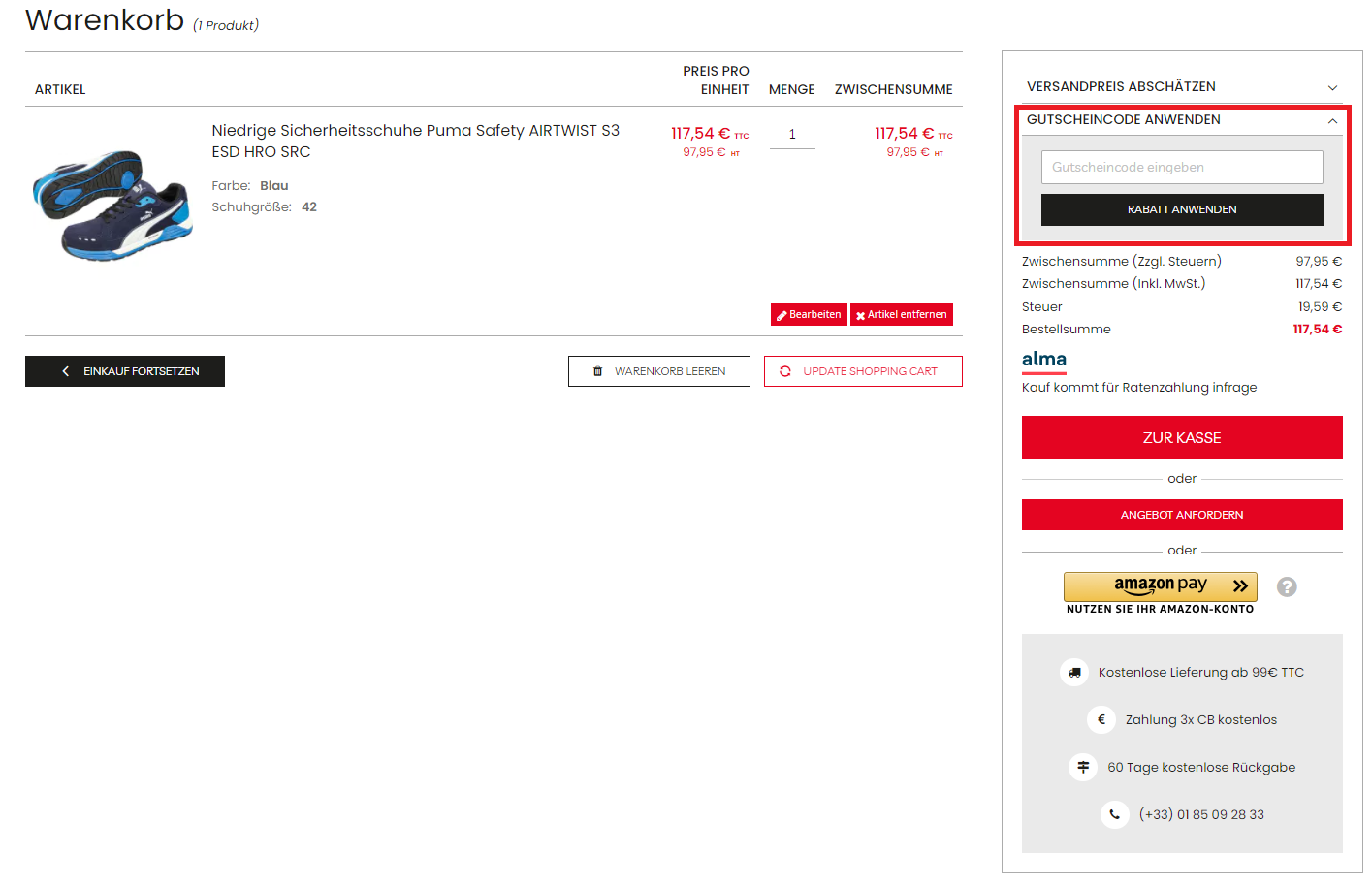Click Angebot anfordern button
Image resolution: width=1372 pixels, height=886 pixels.
click(1182, 515)
